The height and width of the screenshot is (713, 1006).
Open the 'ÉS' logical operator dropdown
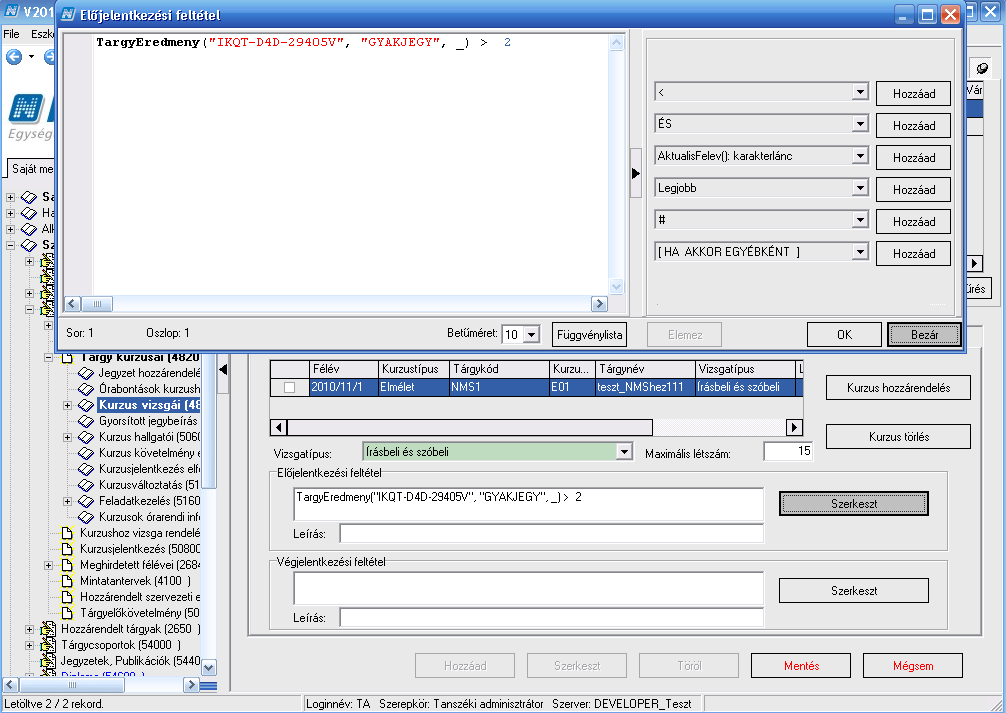click(860, 124)
